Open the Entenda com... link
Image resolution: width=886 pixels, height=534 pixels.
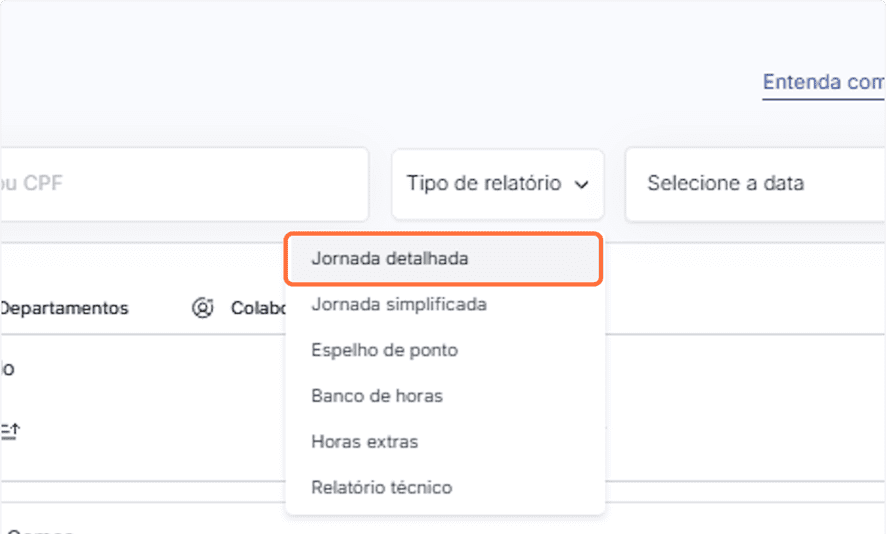[823, 82]
